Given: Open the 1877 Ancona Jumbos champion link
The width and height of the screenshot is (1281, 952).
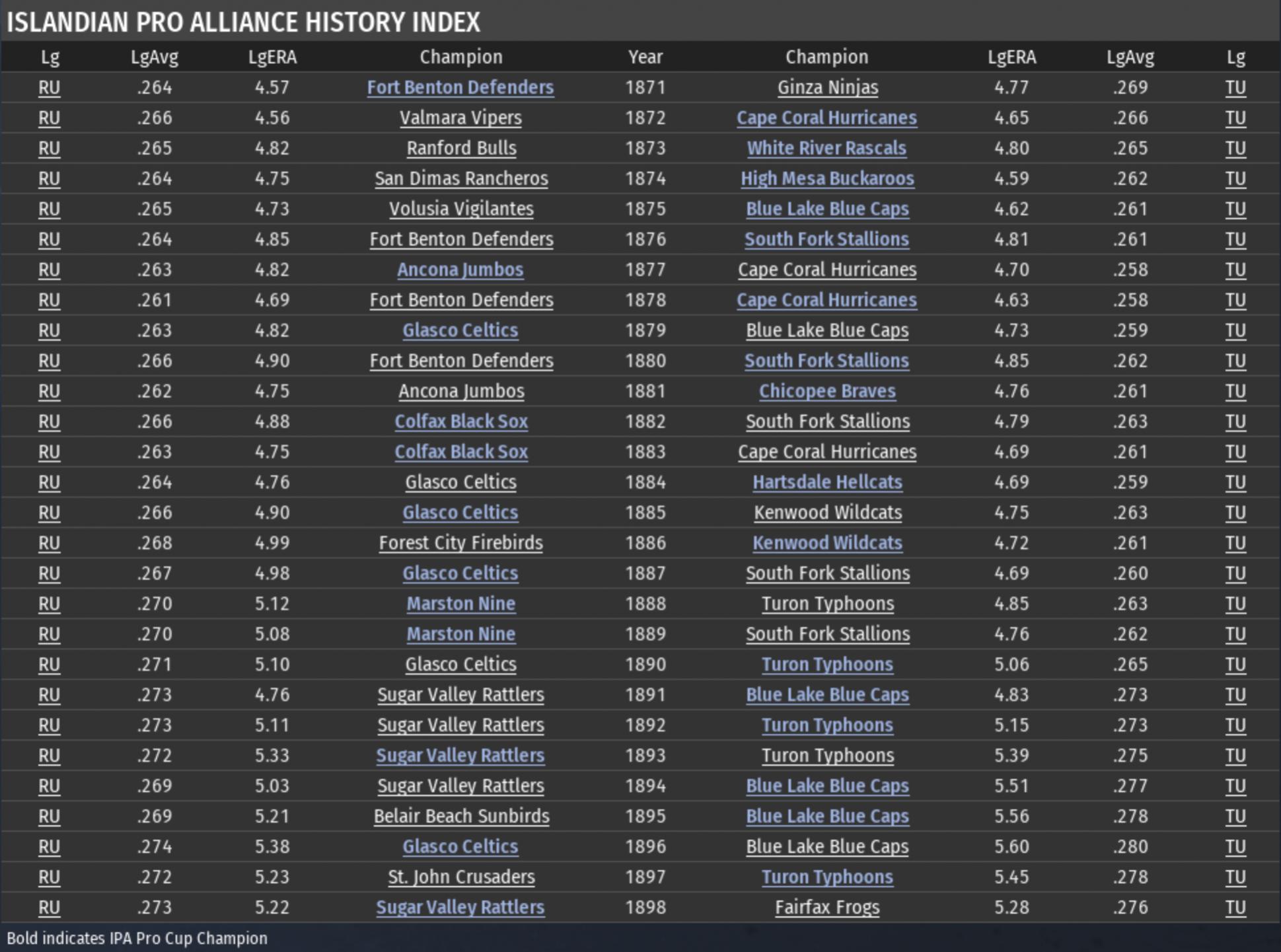Looking at the screenshot, I should coord(460,270).
